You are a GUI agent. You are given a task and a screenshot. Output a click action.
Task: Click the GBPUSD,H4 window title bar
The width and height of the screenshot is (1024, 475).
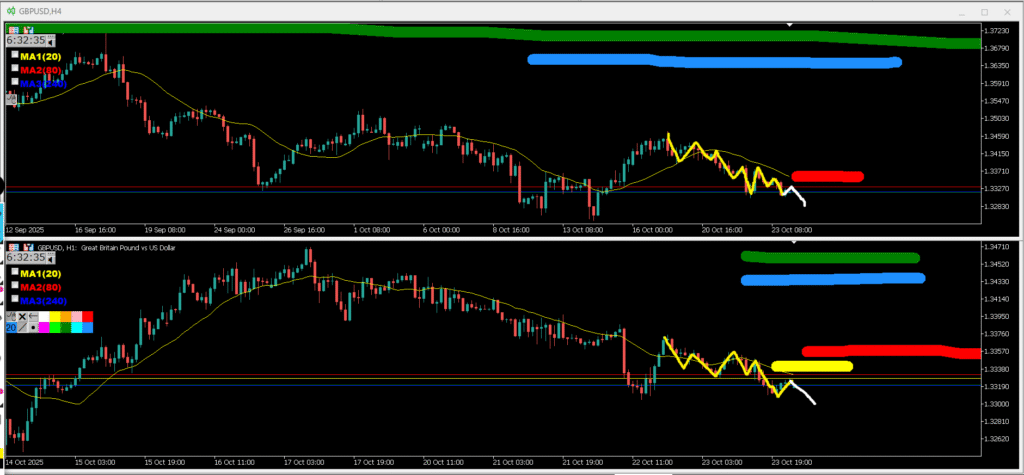pos(400,10)
